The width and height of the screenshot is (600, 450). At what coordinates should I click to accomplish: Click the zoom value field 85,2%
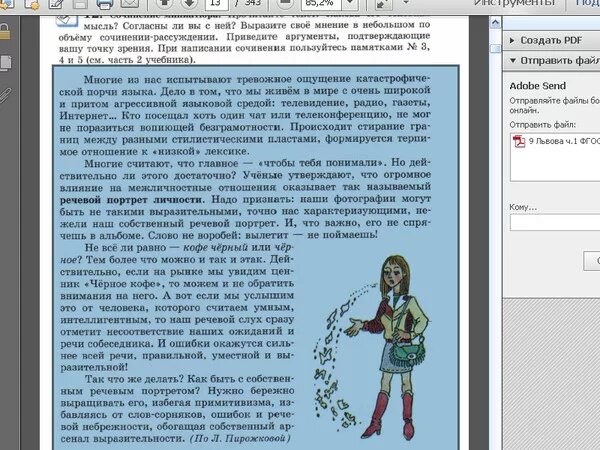[321, 4]
